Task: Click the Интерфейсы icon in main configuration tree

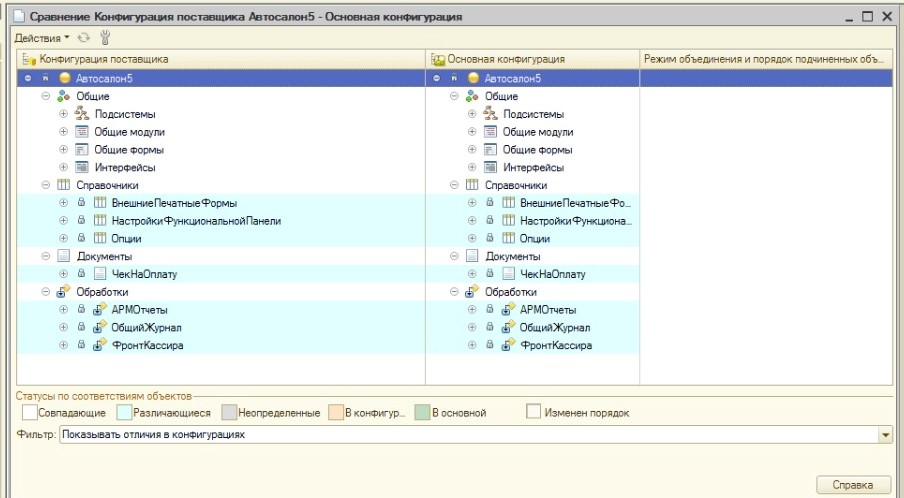Action: click(490, 168)
